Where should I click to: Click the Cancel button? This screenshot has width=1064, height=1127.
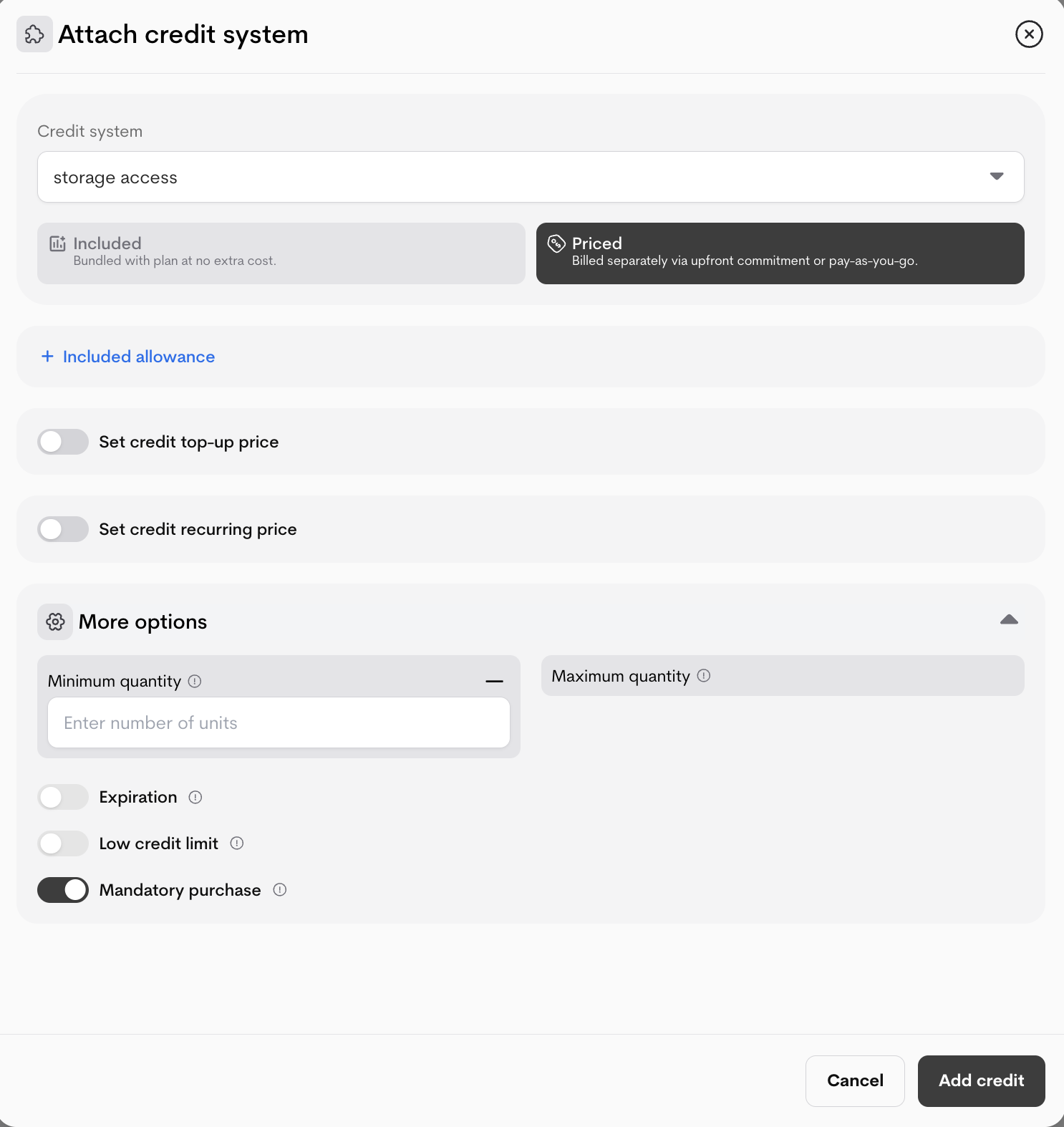pyautogui.click(x=855, y=1081)
